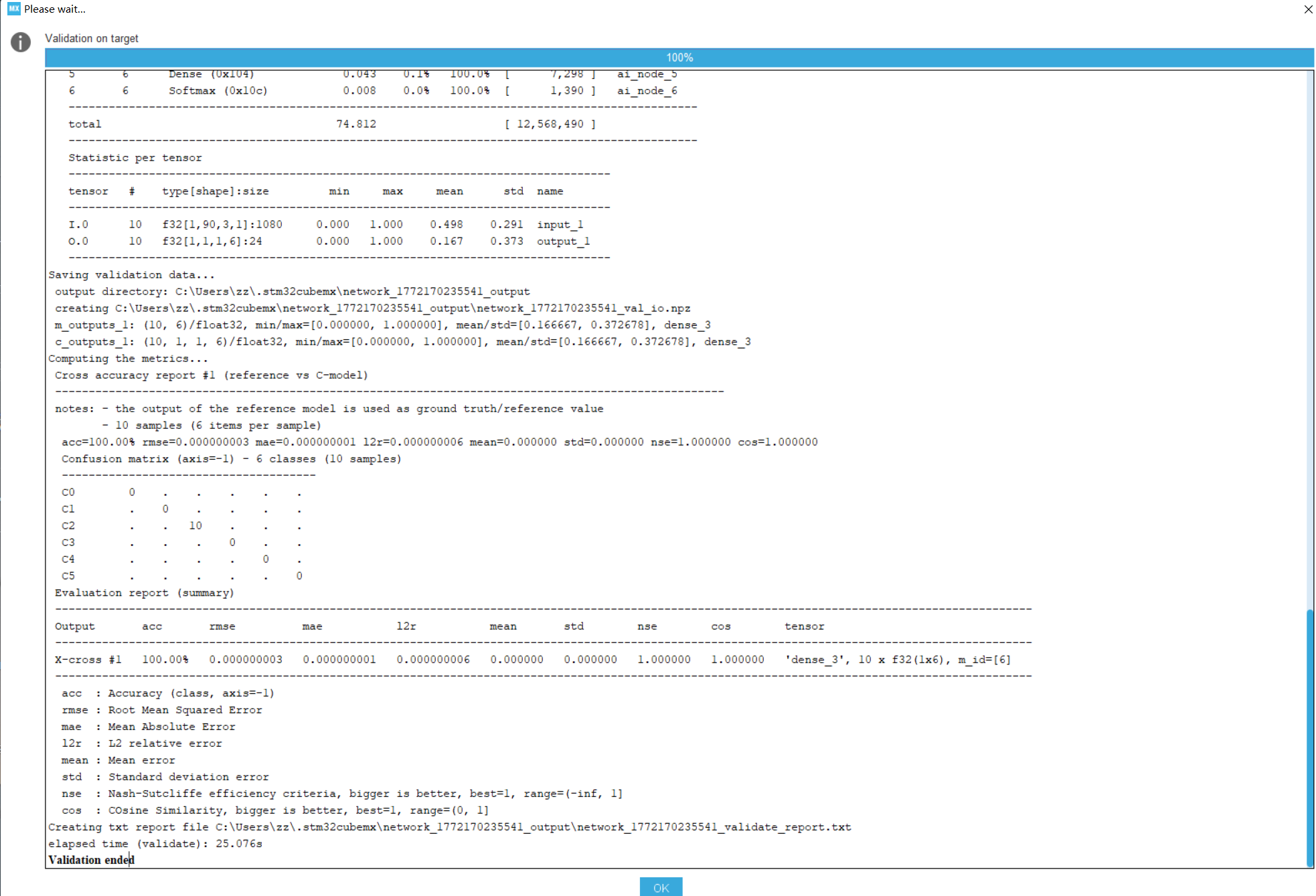Image resolution: width=1316 pixels, height=896 pixels.
Task: Click the X-cross #1 results row
Action: coord(532,660)
